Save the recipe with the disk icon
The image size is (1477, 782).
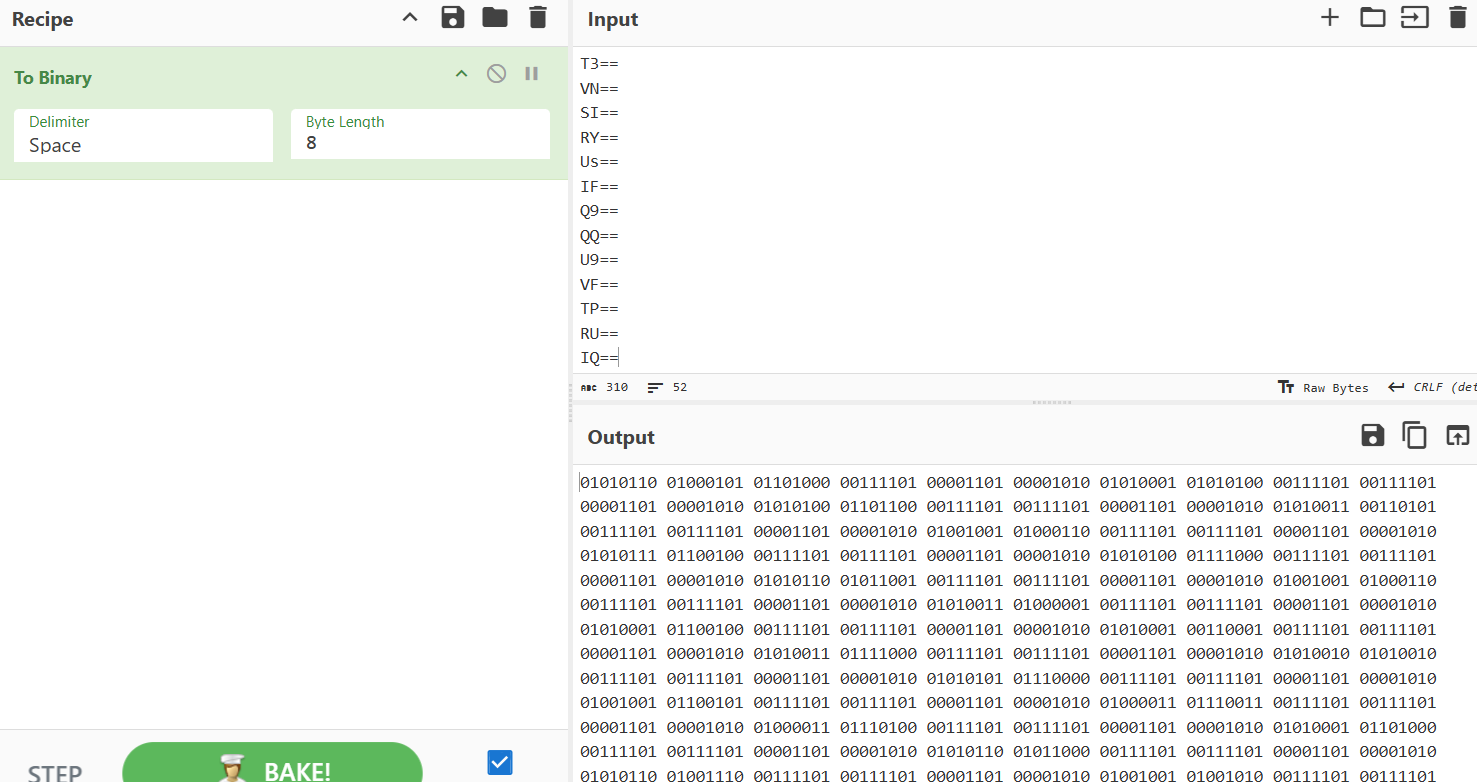click(x=453, y=17)
